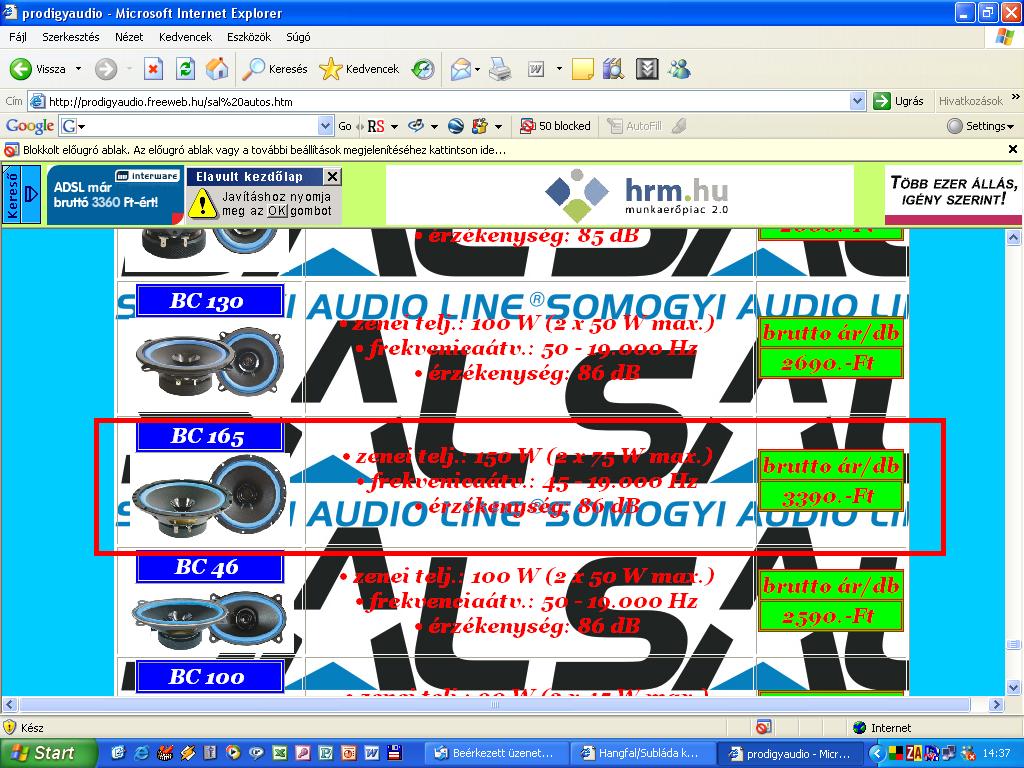Click the BC 100 product label

[x=210, y=677]
